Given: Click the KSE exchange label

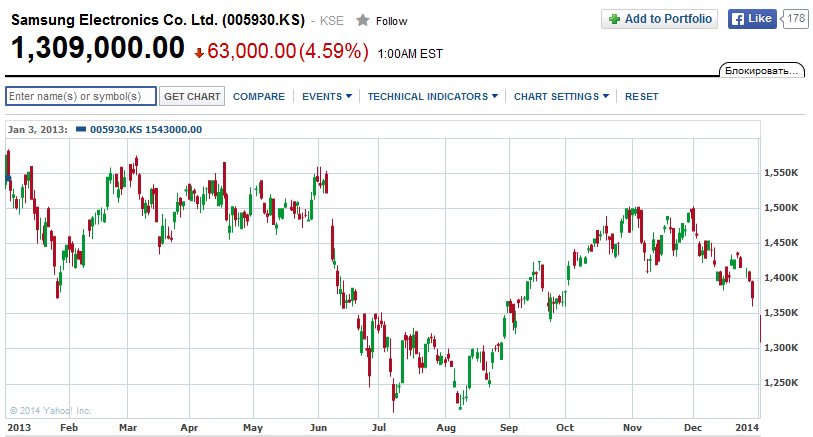Looking at the screenshot, I should coord(332,21).
